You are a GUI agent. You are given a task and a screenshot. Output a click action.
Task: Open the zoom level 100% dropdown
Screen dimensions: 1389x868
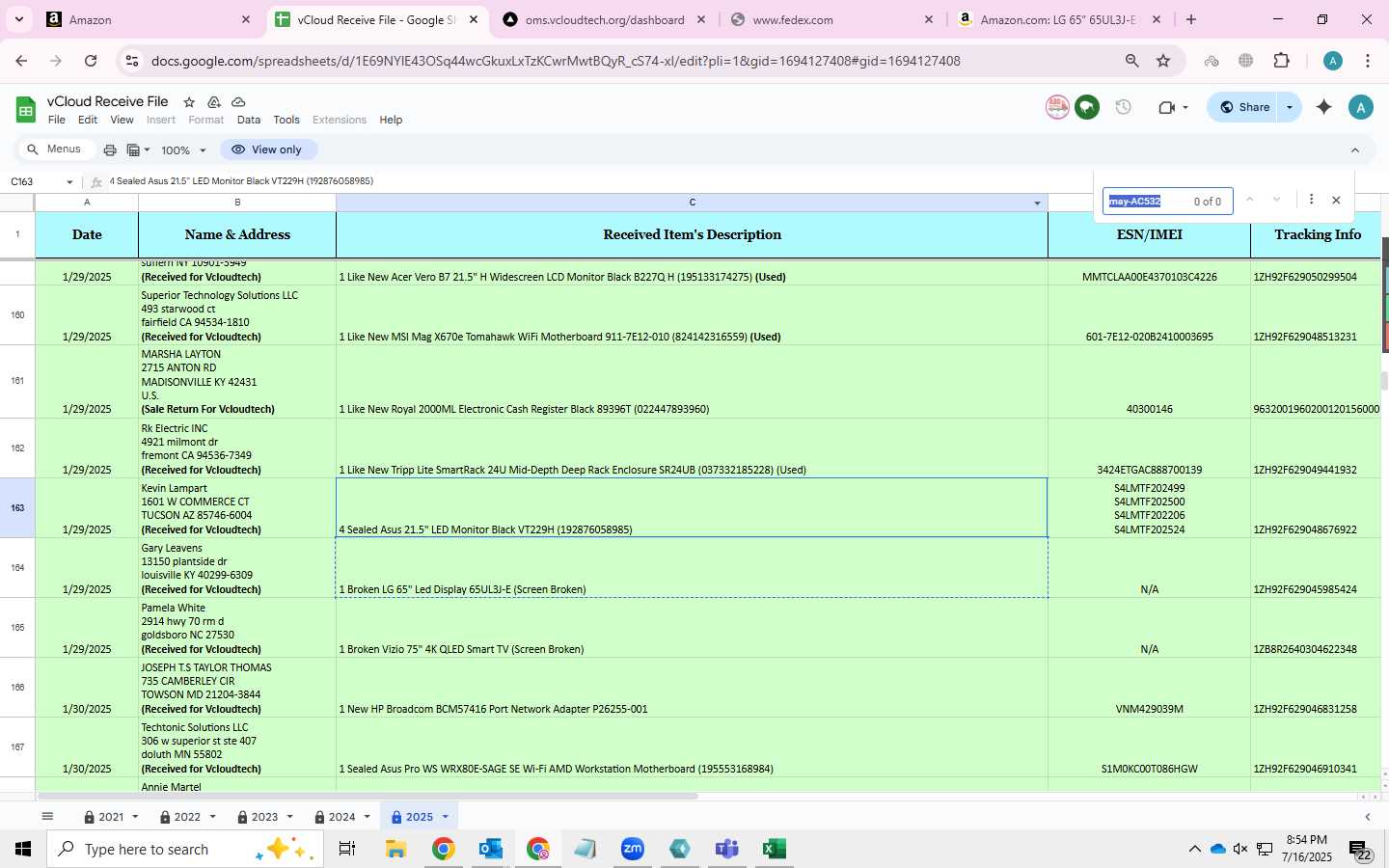click(x=183, y=150)
